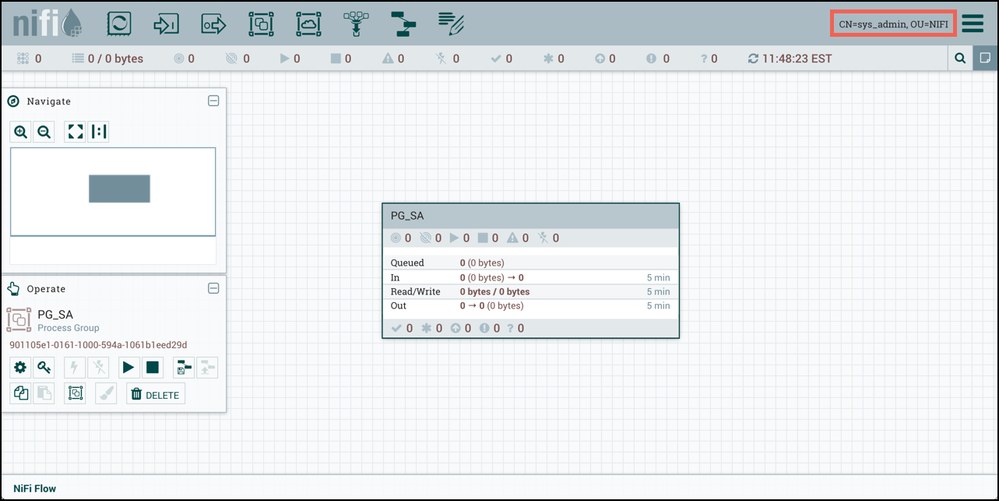This screenshot has width=999, height=501.
Task: Click the refresh icon beside 11:48:23 EST
Action: pos(753,59)
